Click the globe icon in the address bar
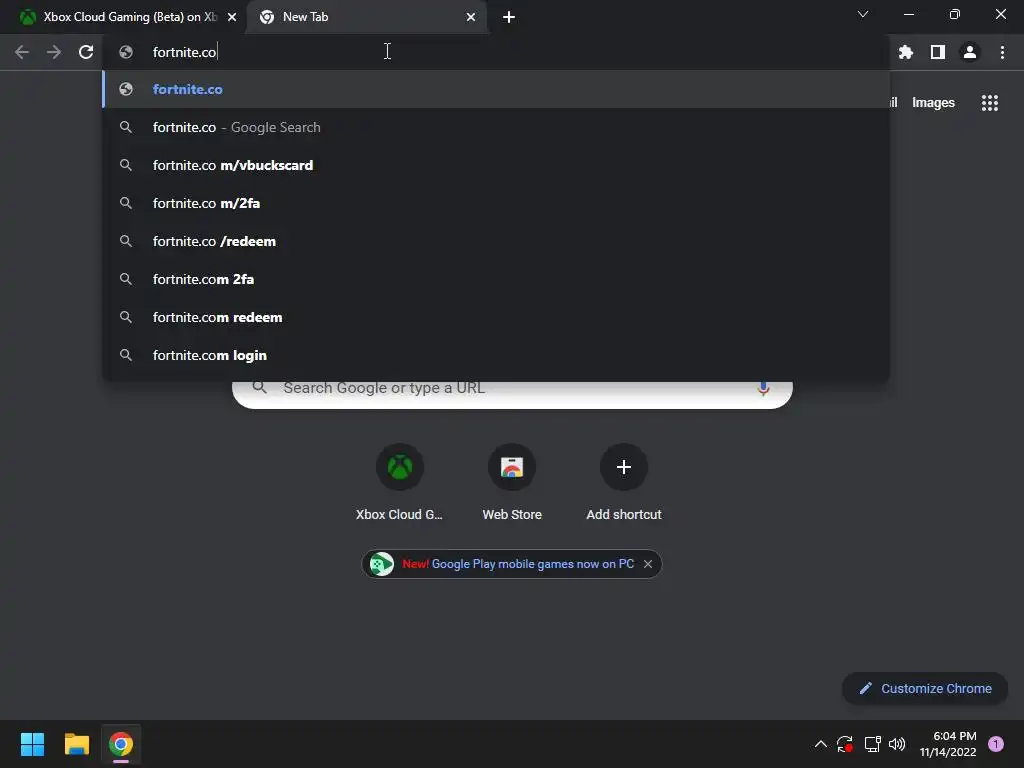 coord(126,52)
